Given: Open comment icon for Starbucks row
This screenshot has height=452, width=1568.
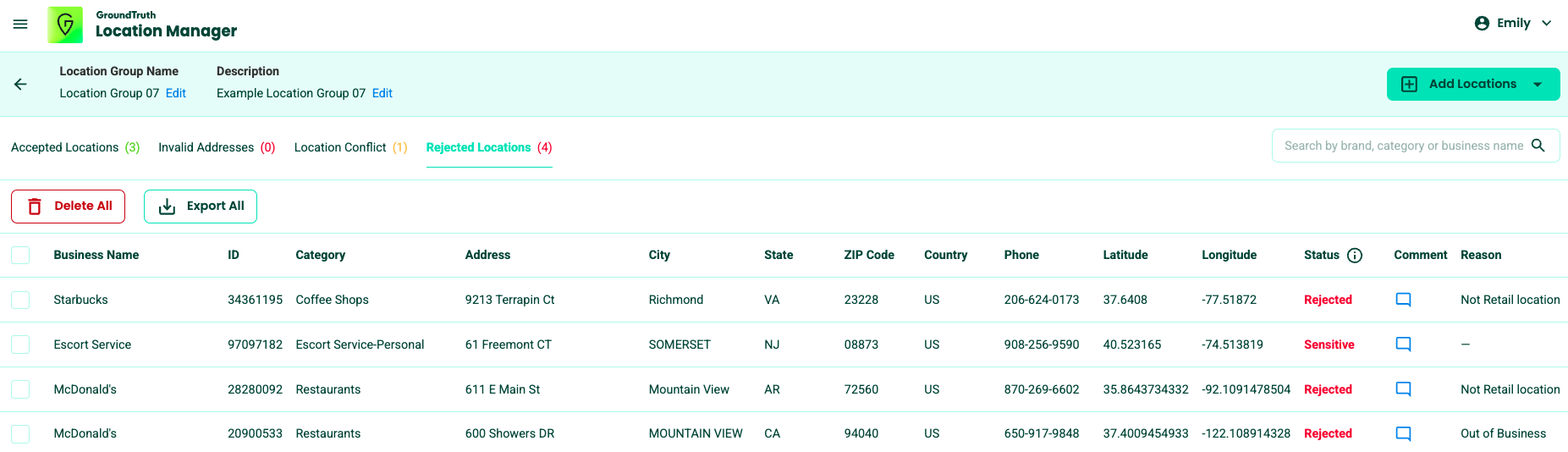Looking at the screenshot, I should point(1403,300).
